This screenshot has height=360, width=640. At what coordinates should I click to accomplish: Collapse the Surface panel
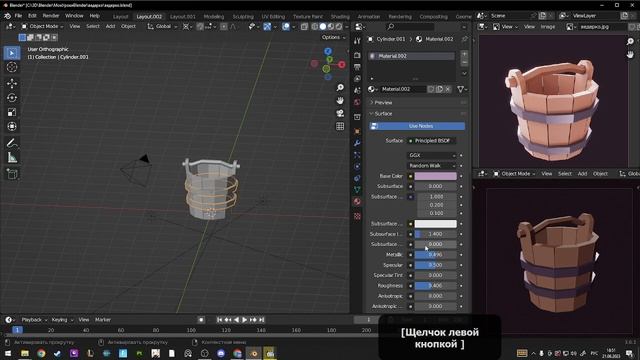point(383,113)
